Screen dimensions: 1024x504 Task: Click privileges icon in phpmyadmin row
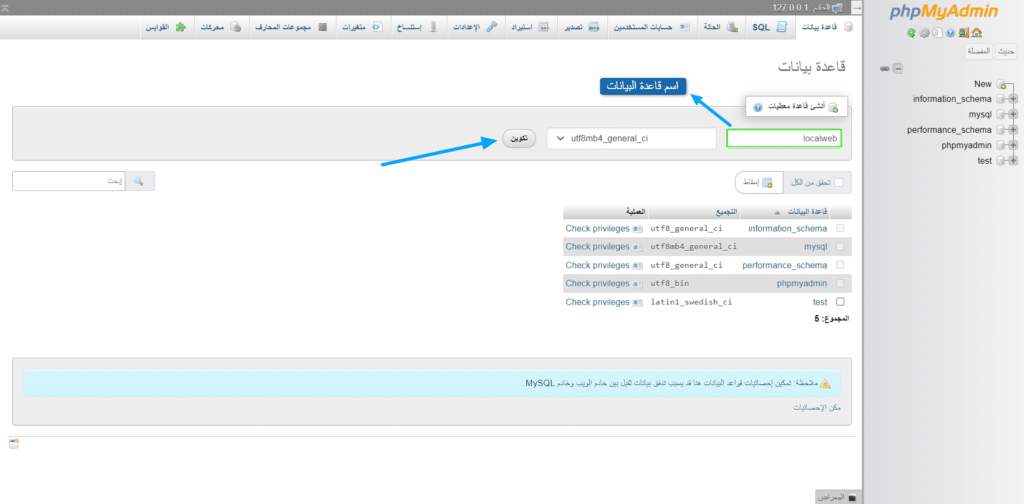click(x=637, y=283)
